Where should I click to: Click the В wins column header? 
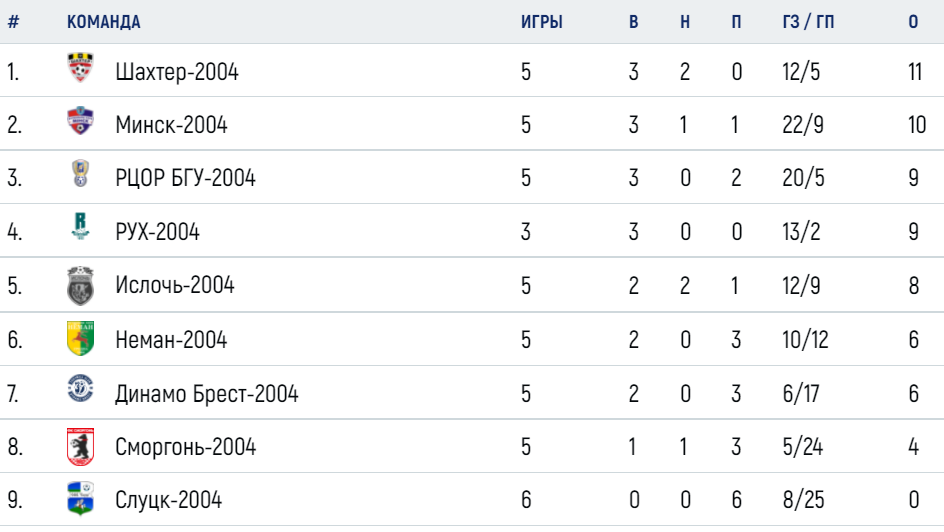tap(633, 22)
